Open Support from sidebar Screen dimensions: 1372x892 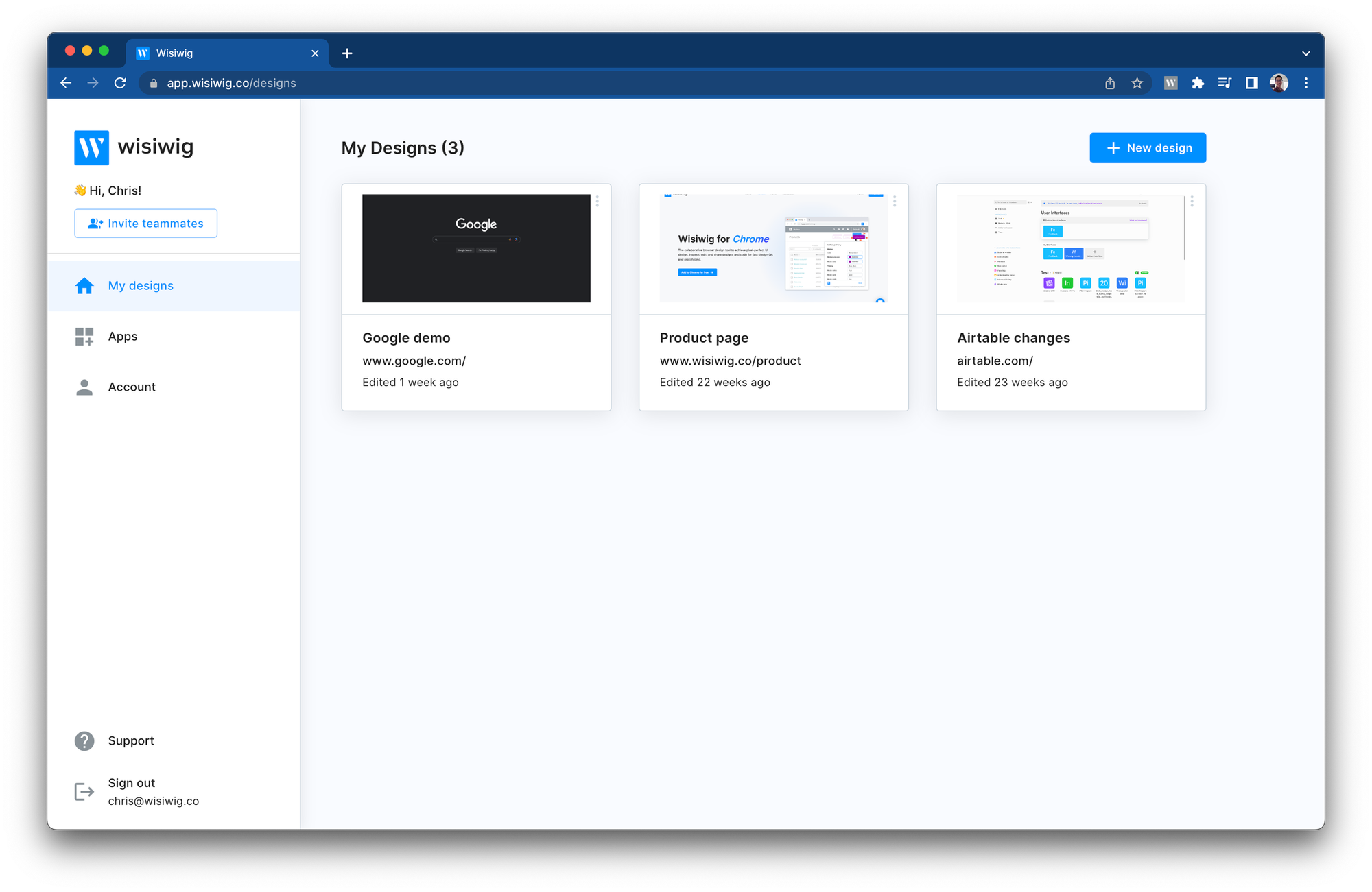point(130,740)
